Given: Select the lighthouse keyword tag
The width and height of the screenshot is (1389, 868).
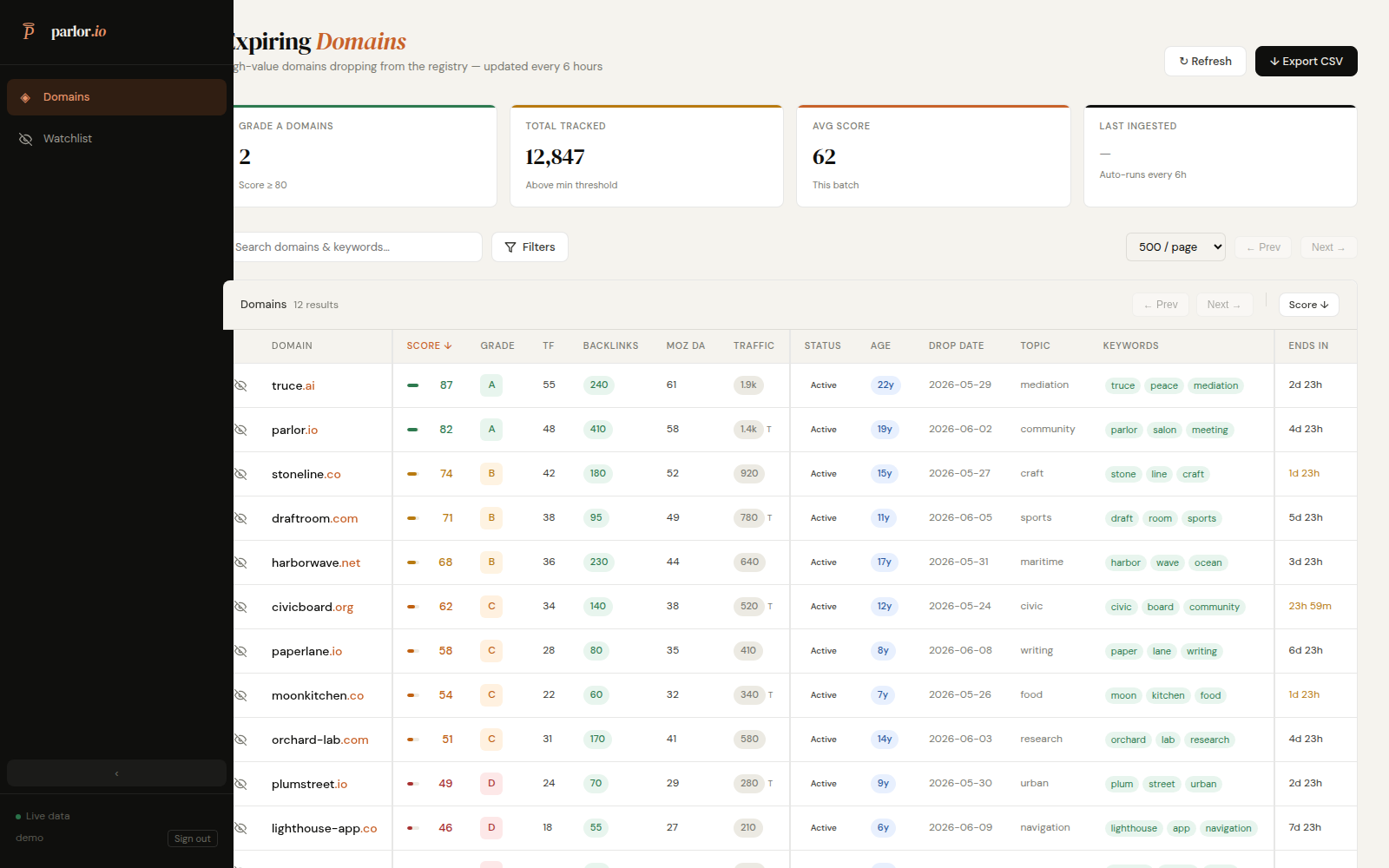Looking at the screenshot, I should coord(1134,828).
